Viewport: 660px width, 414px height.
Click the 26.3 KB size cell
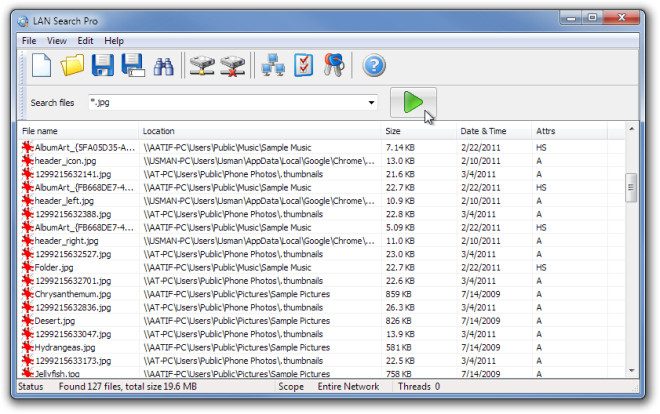(x=400, y=308)
